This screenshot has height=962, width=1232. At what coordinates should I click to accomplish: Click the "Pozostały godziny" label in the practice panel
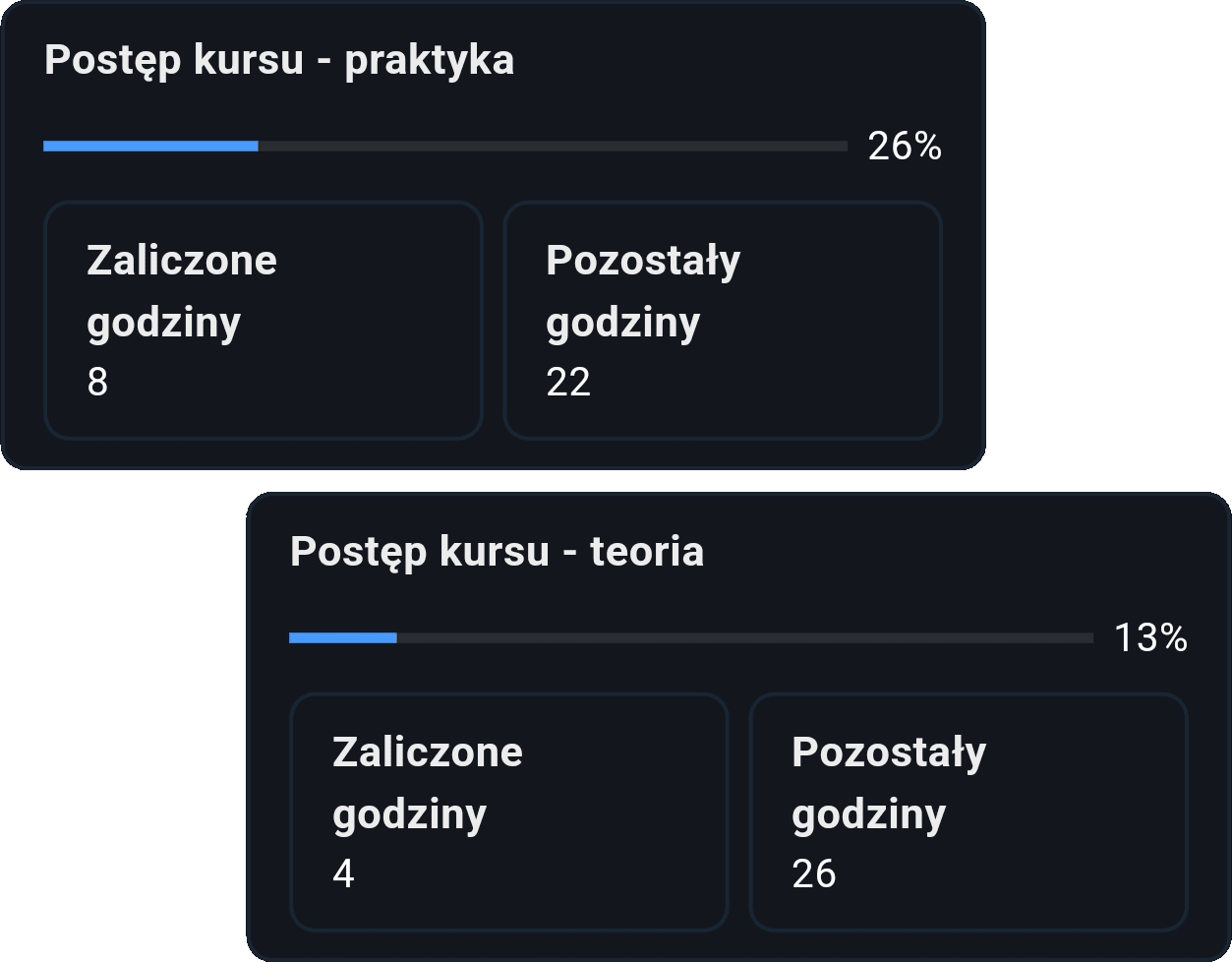pyautogui.click(x=643, y=291)
